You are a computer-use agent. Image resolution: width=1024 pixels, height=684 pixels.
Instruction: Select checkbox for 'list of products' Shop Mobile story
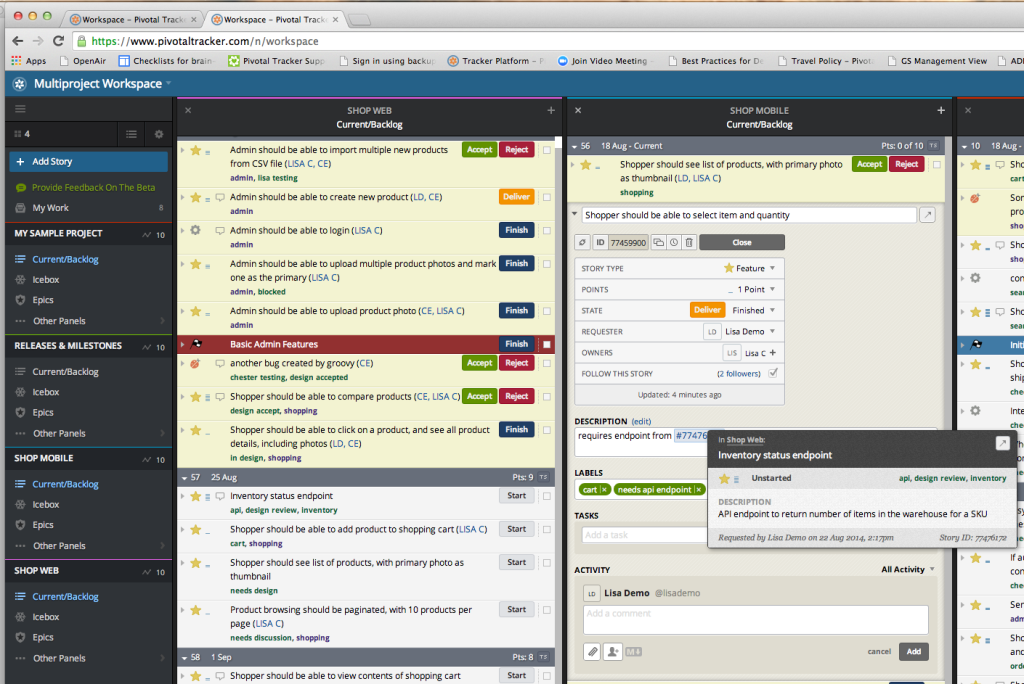click(937, 165)
